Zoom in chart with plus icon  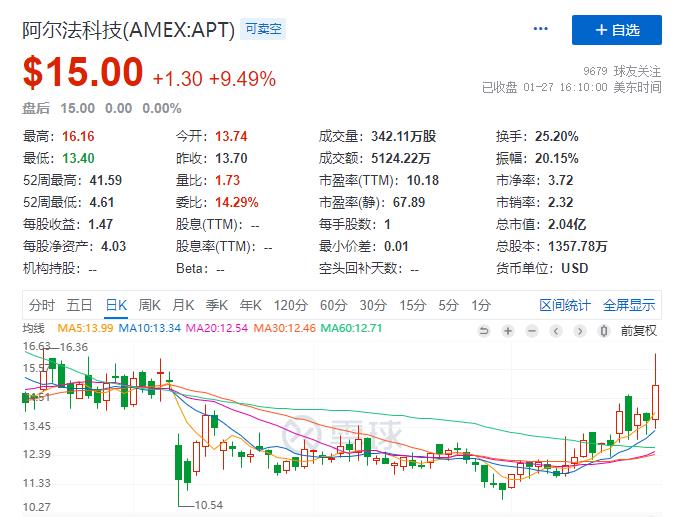pyautogui.click(x=507, y=331)
